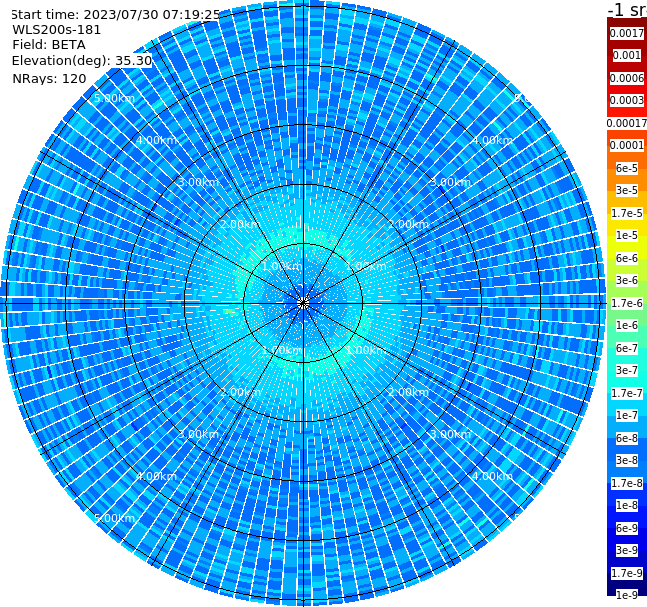Click the 1.7e-5 colorbar value
647x607 pixels.
point(627,213)
